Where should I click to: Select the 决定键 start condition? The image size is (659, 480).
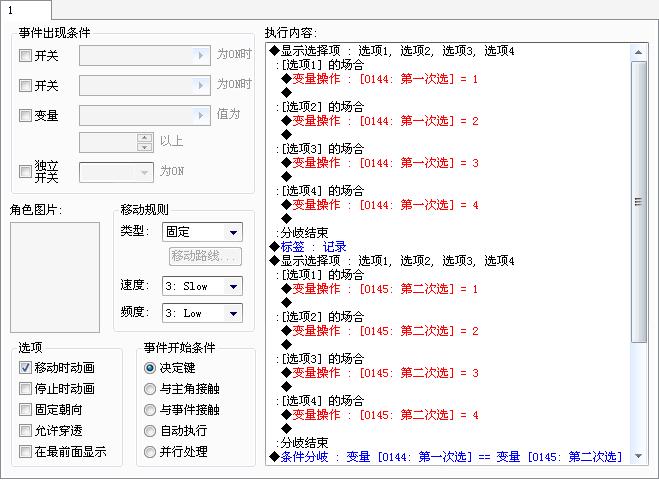point(150,368)
